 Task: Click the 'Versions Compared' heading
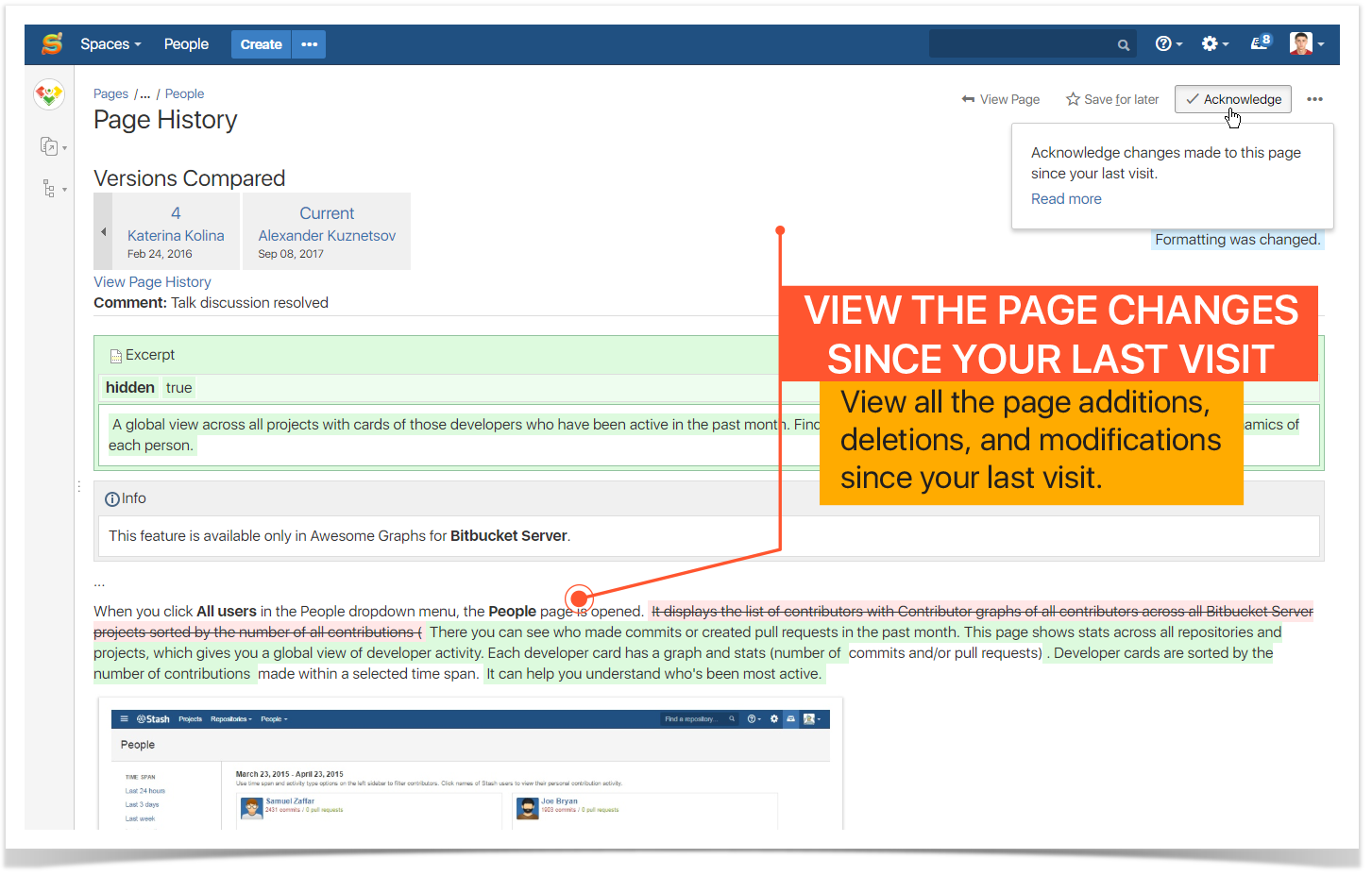(x=189, y=178)
